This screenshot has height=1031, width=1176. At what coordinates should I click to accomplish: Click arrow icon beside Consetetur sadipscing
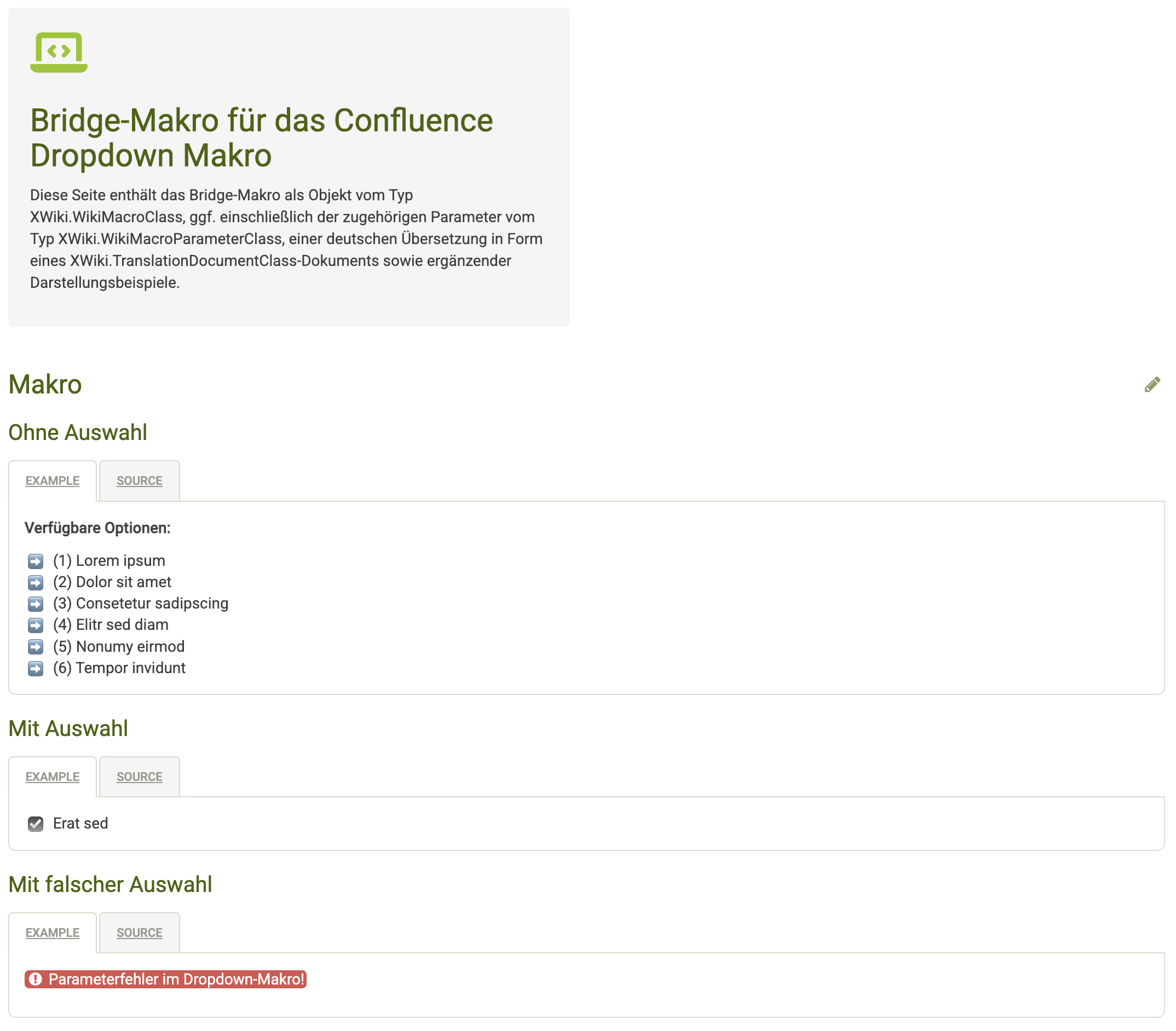pos(36,604)
